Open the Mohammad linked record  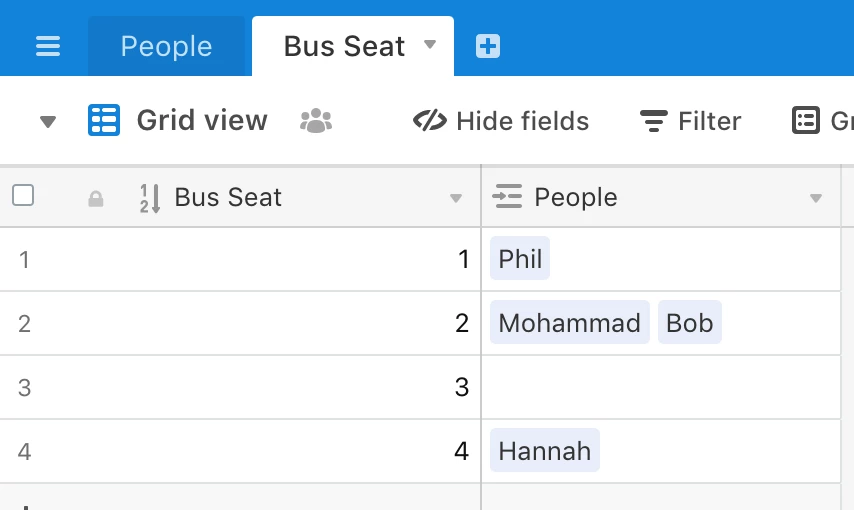pos(569,323)
